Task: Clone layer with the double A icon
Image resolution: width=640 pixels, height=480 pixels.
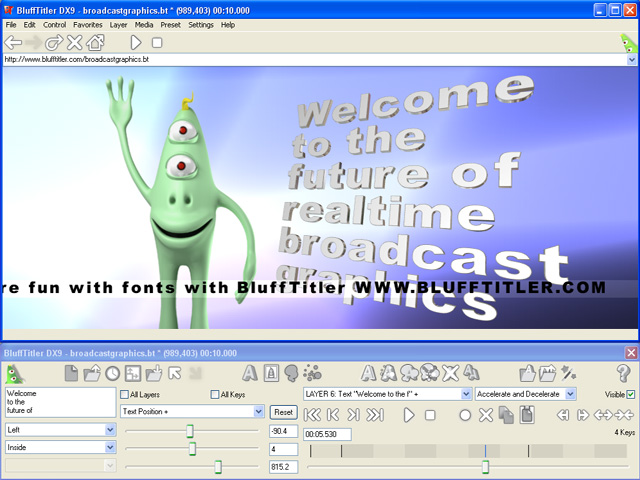Action: coord(471,373)
